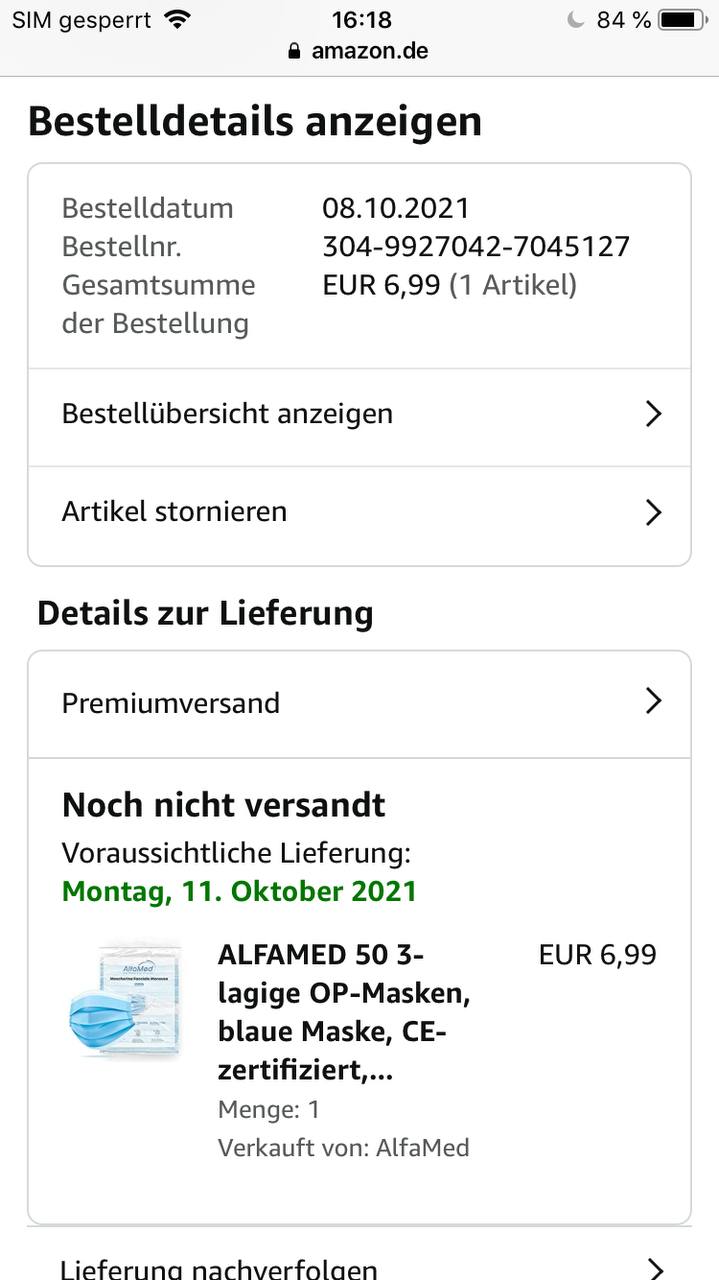This screenshot has height=1280, width=719.
Task: Open Bestellübersicht anzeigen
Action: [228, 414]
